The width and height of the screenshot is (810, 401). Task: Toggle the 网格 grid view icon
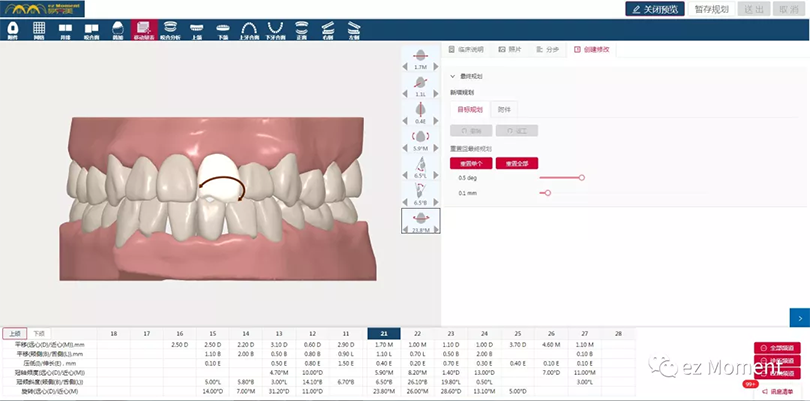(x=39, y=29)
